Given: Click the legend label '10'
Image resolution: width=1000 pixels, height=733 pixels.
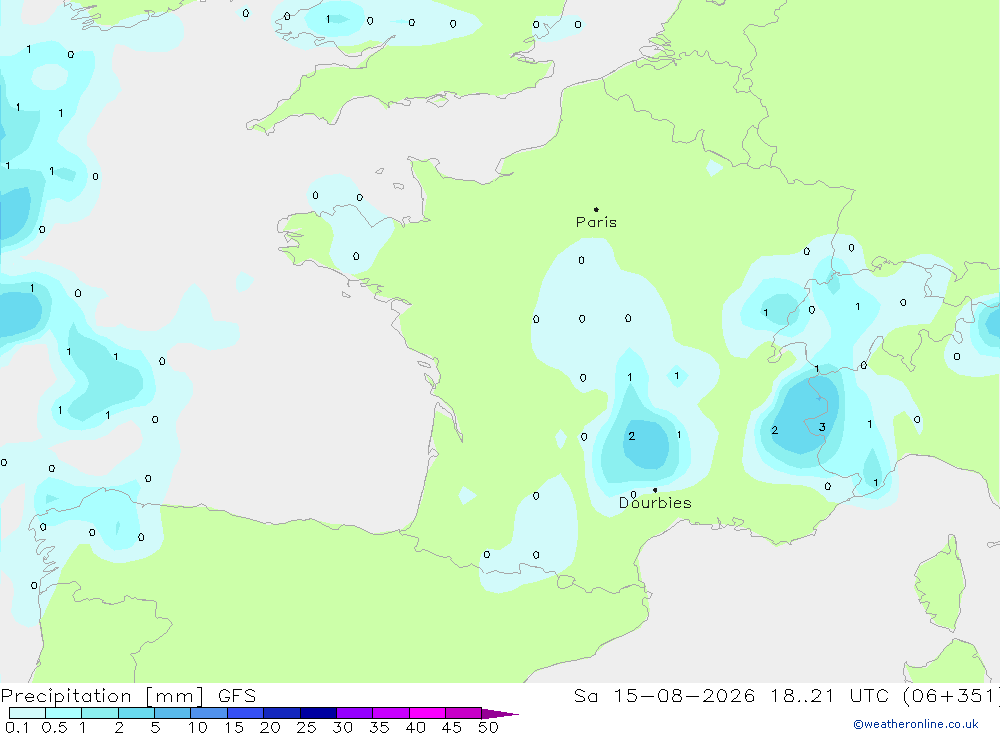Looking at the screenshot, I should click(198, 727).
